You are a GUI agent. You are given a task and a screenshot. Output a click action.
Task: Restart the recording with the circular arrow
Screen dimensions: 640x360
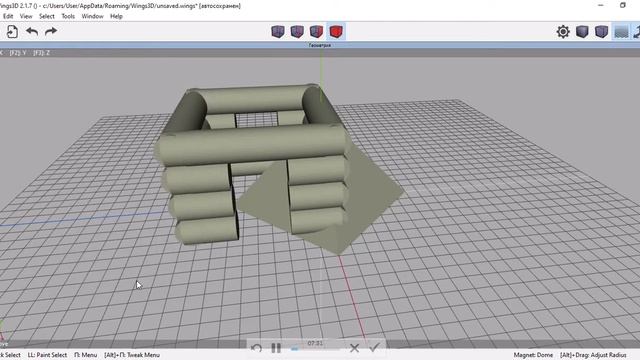[x=256, y=348]
